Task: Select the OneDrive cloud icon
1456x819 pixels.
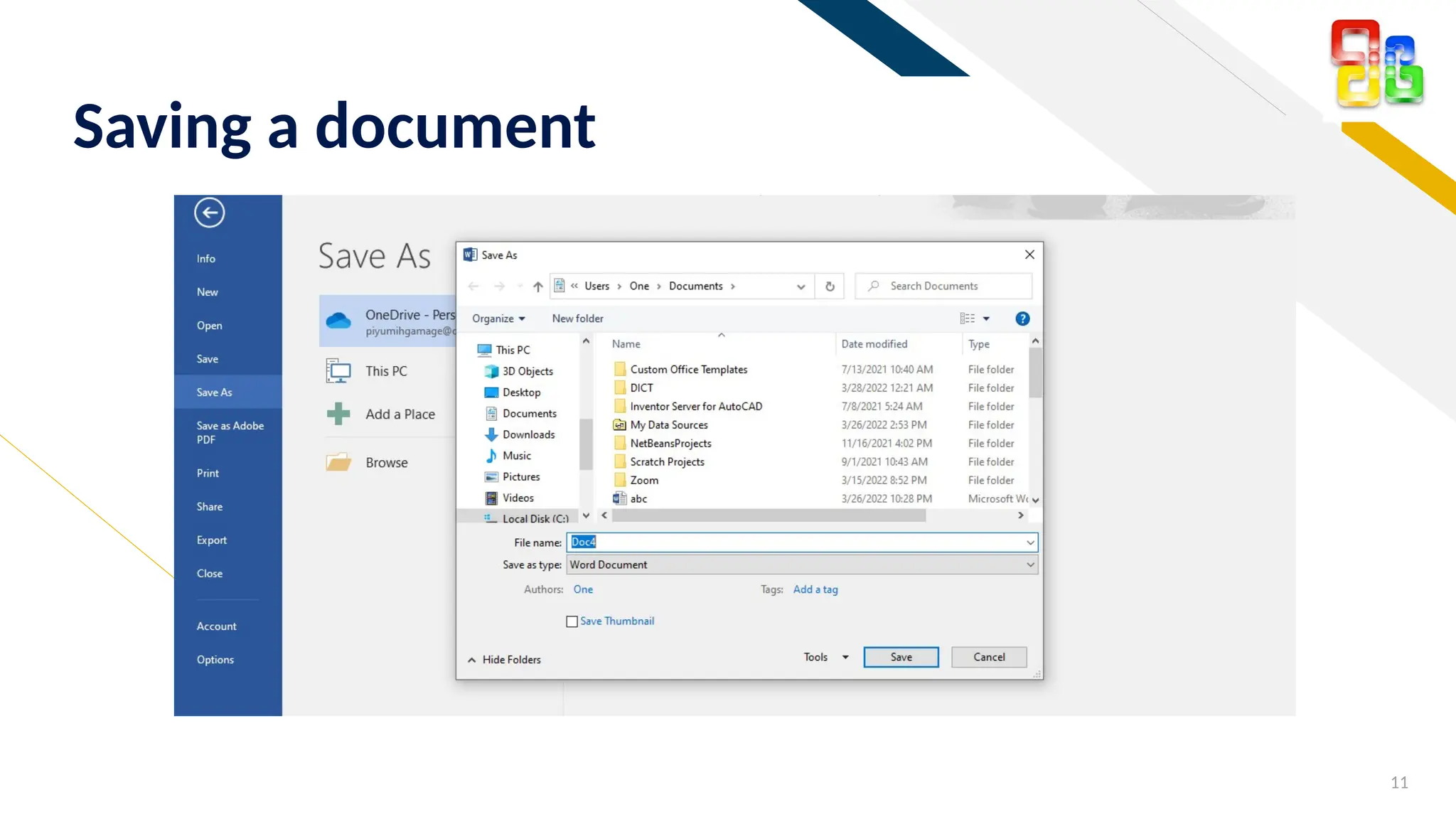Action: 338,321
